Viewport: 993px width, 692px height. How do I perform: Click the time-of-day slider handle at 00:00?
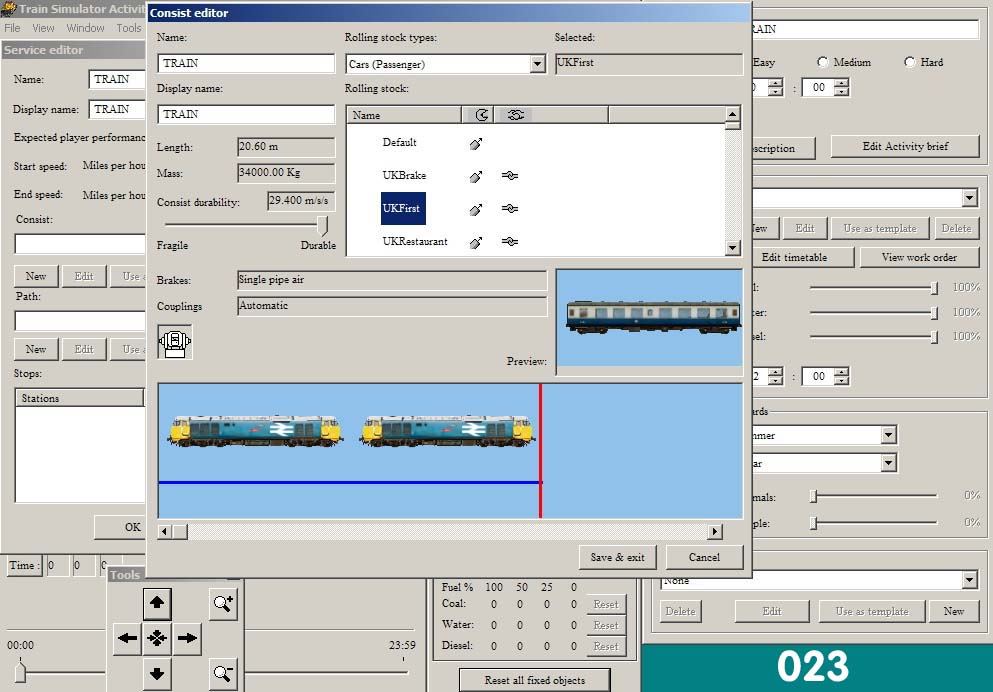(20, 671)
